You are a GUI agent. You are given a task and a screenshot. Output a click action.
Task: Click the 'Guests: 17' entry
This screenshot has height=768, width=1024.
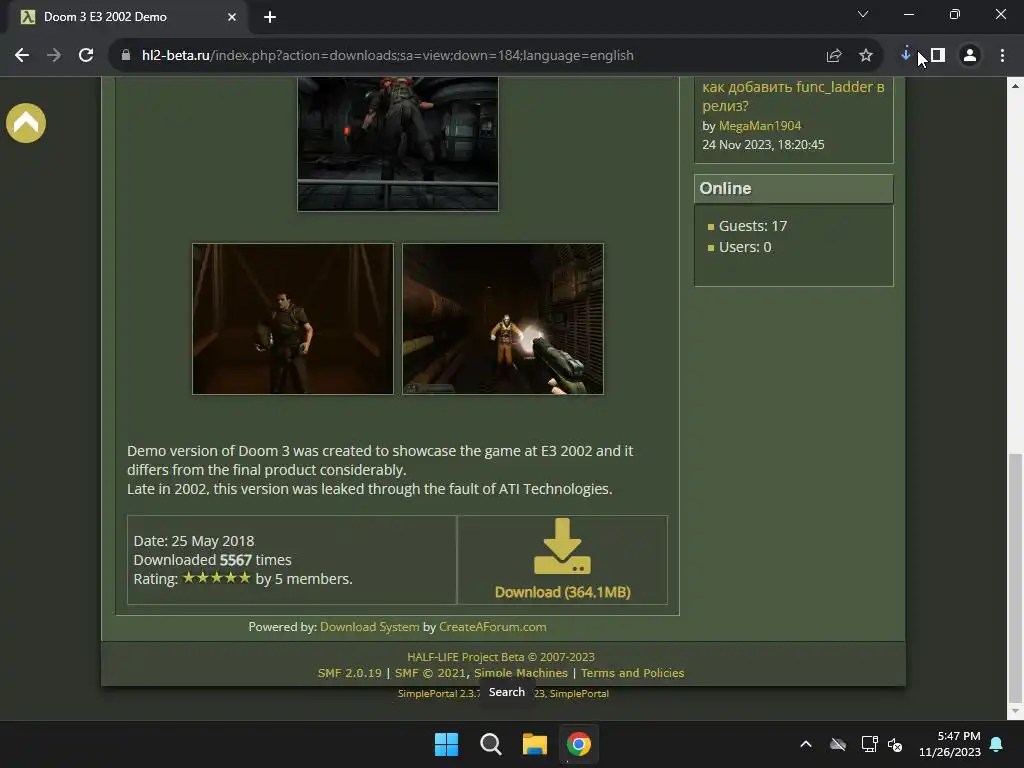(752, 226)
